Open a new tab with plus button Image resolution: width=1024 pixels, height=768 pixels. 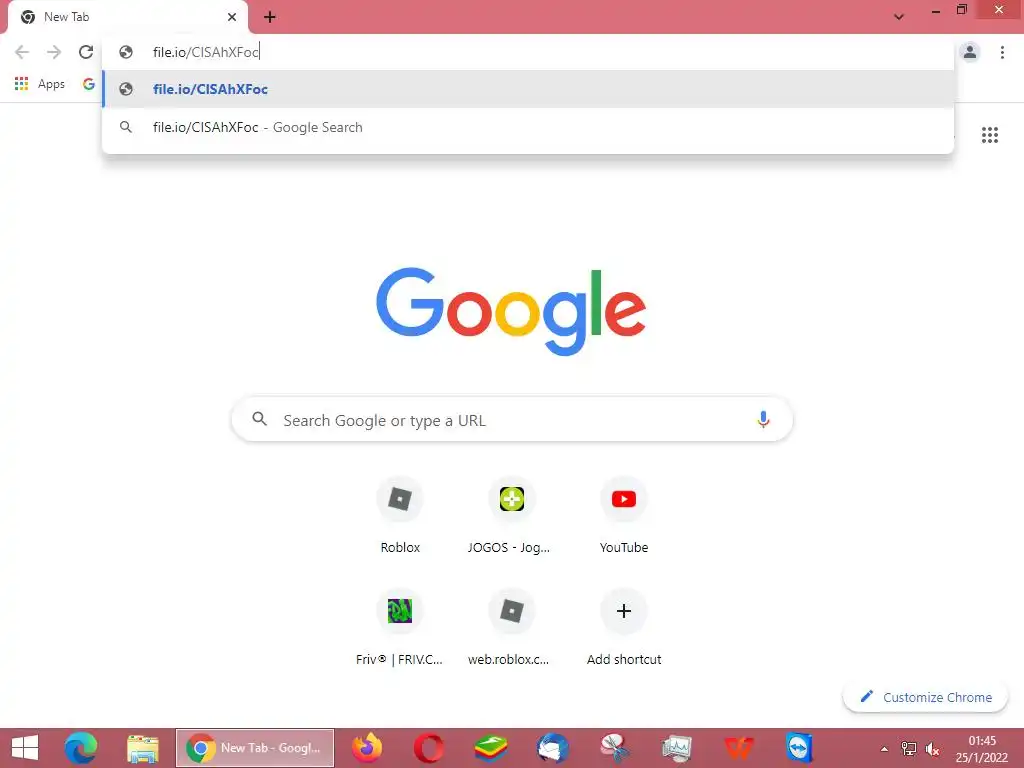[x=270, y=17]
